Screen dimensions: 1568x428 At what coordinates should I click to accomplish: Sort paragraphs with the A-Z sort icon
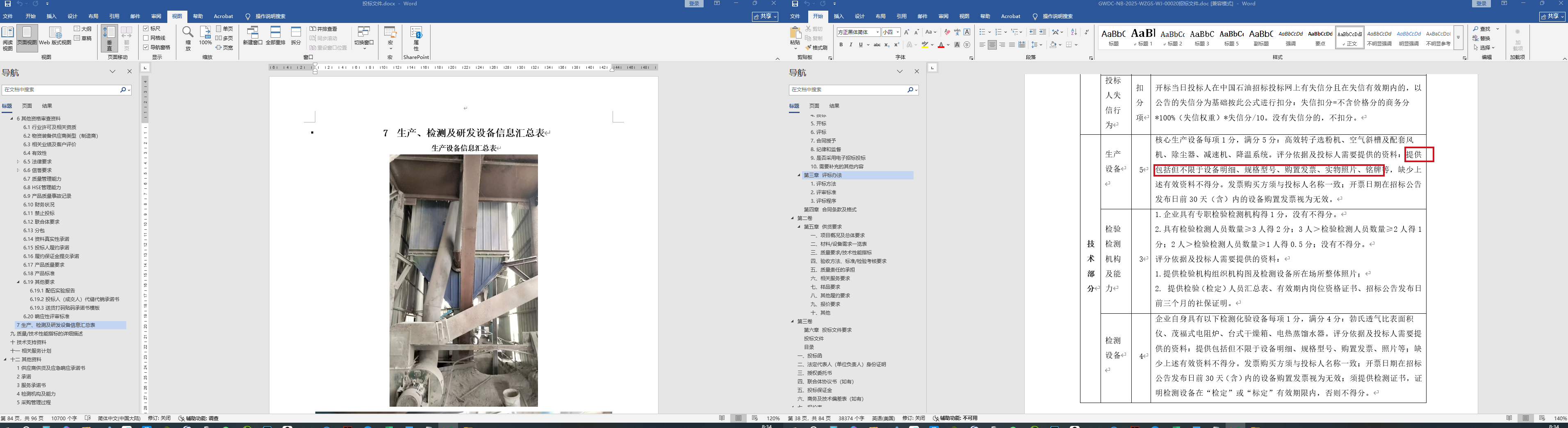(x=1074, y=32)
